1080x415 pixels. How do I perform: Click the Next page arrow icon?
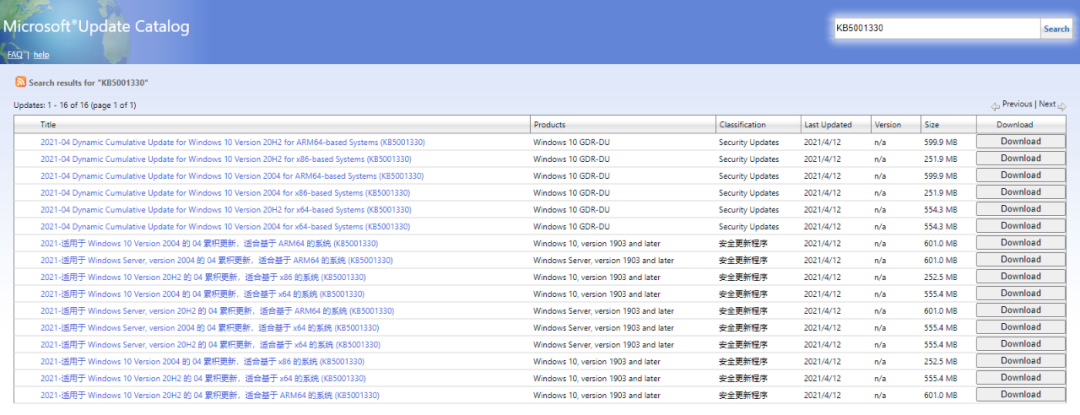[x=1061, y=106]
